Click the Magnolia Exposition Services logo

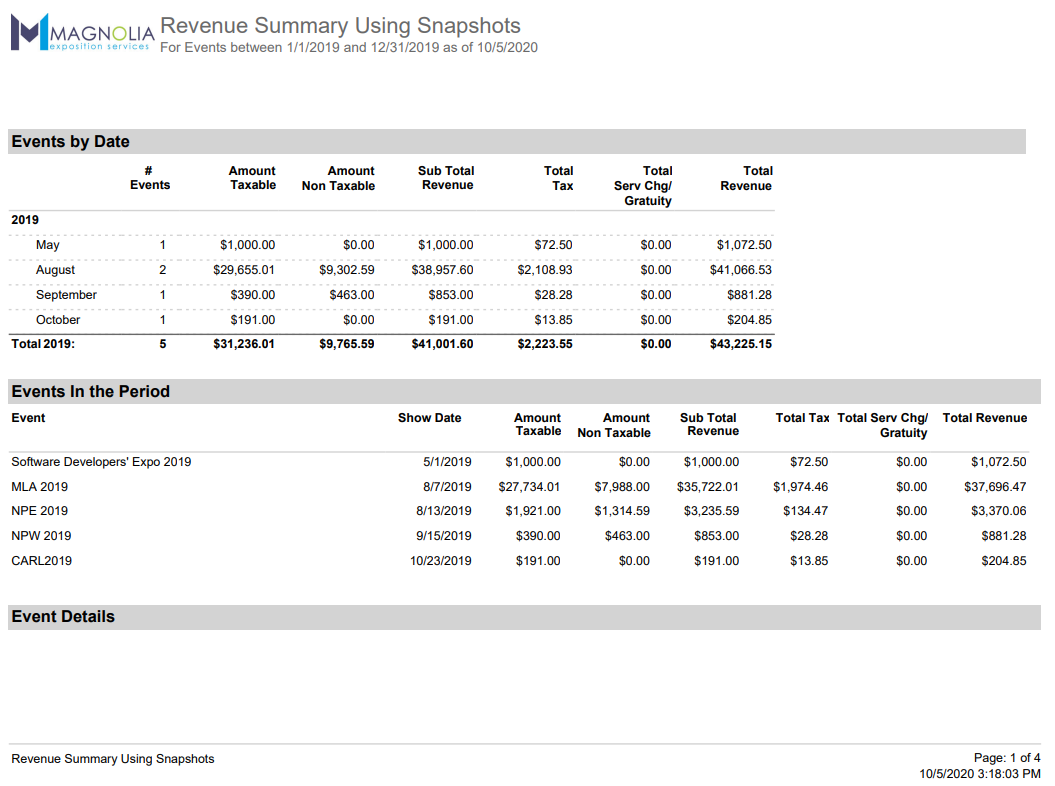tap(80, 33)
